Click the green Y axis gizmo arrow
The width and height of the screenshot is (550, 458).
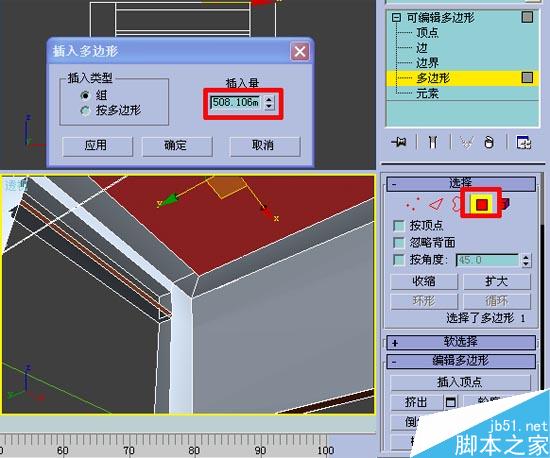[x=171, y=199]
